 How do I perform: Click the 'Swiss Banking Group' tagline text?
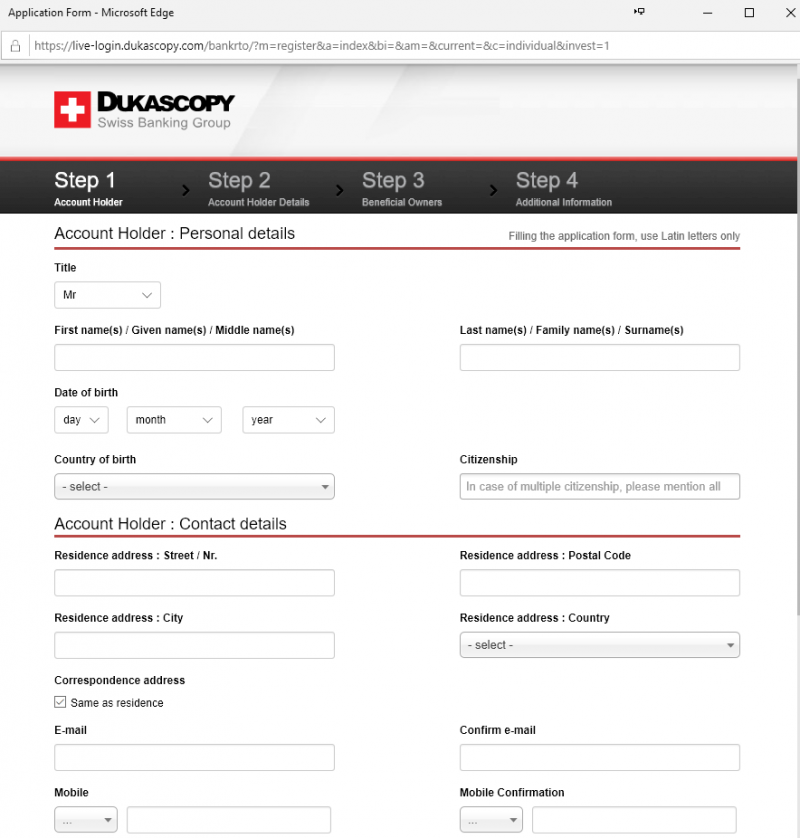(x=164, y=122)
